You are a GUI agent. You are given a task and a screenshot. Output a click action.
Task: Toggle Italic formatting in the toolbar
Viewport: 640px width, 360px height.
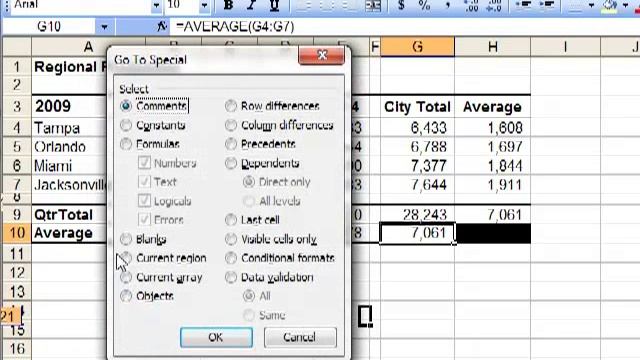click(x=251, y=5)
